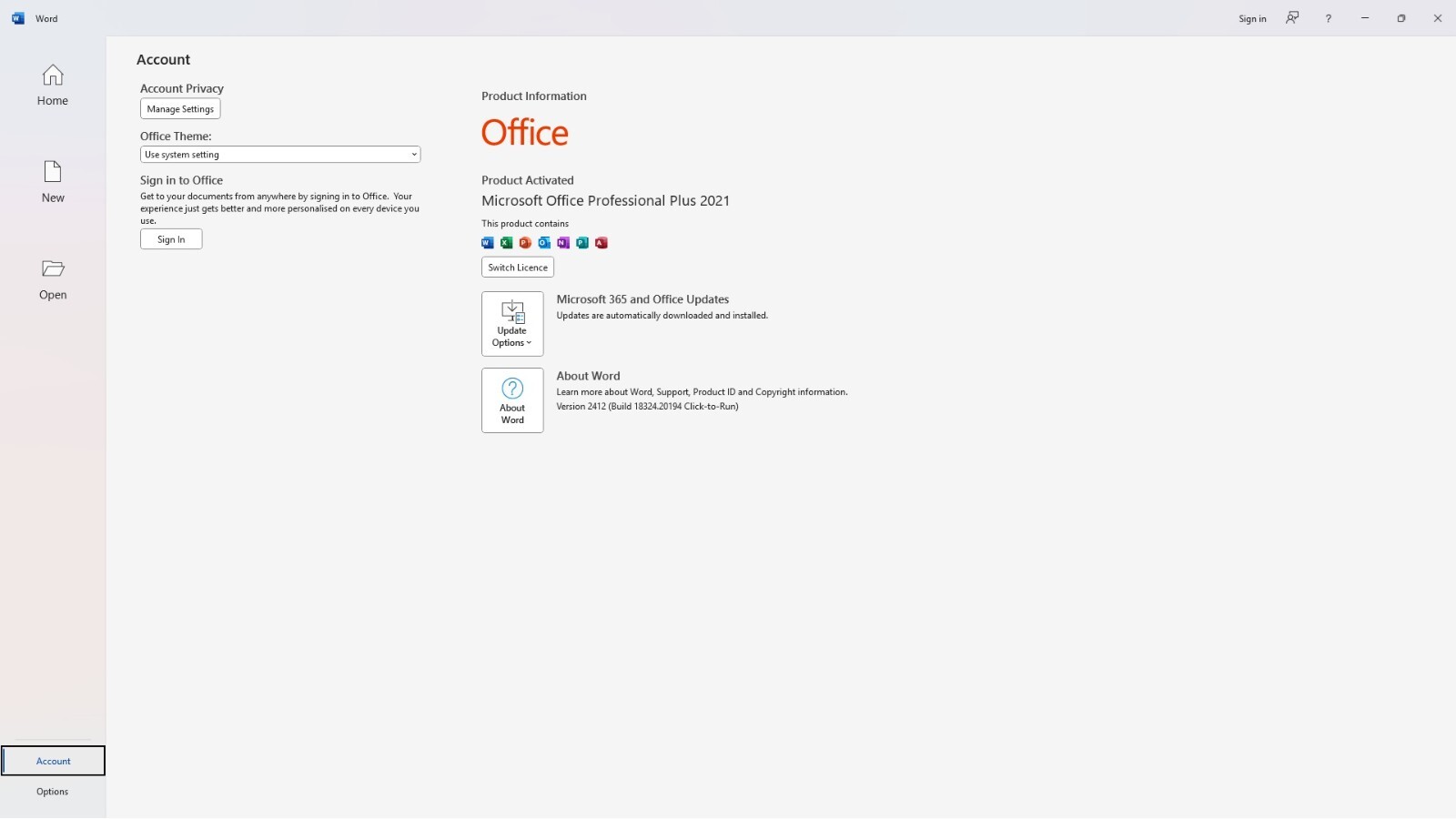Click the 'Product Information' heading

[534, 96]
